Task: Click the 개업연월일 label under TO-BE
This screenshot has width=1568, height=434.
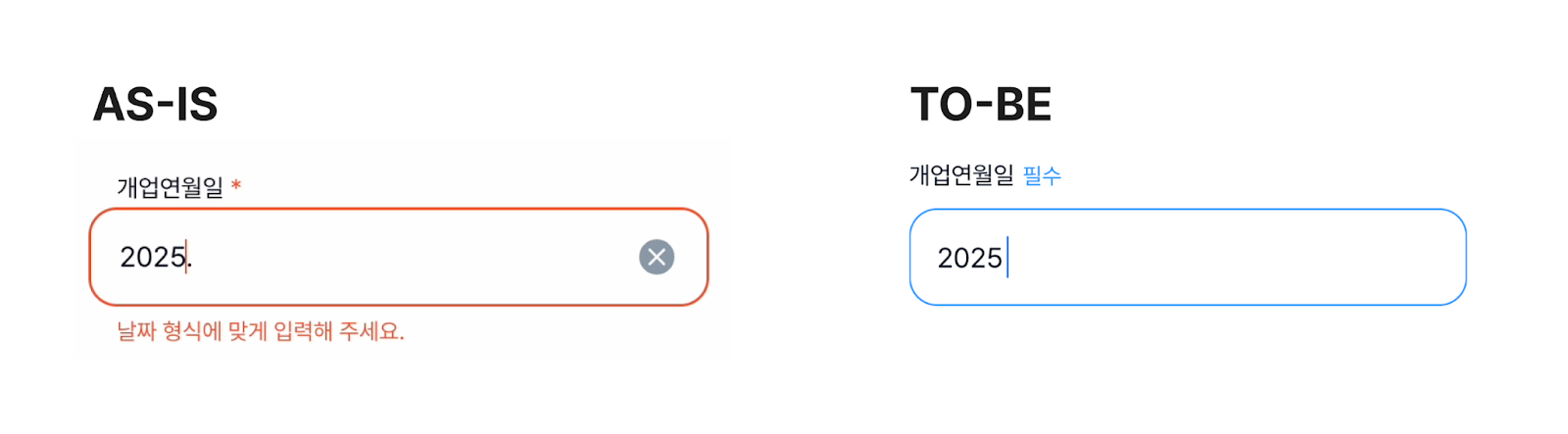Action: click(x=961, y=175)
